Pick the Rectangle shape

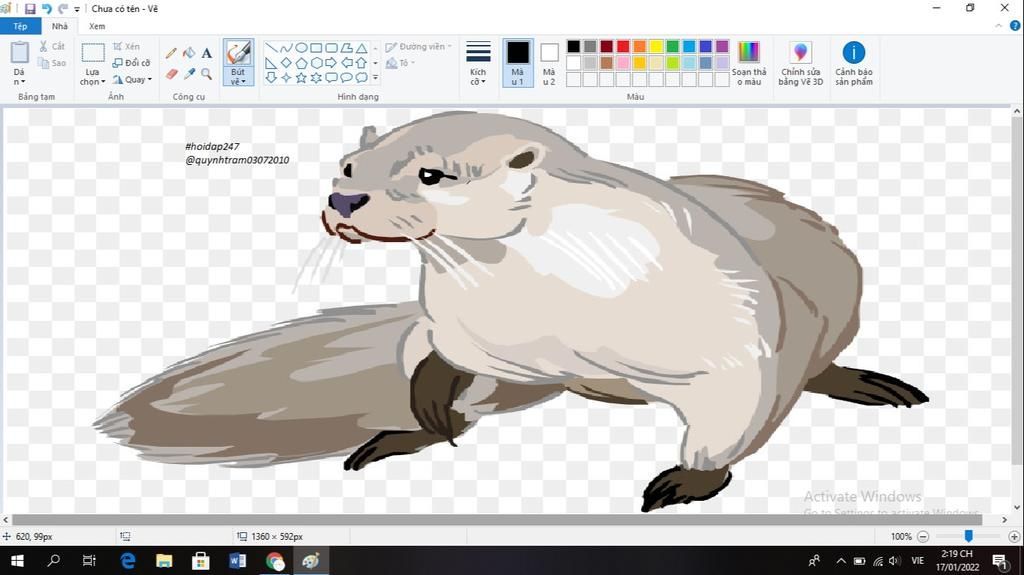coord(316,48)
